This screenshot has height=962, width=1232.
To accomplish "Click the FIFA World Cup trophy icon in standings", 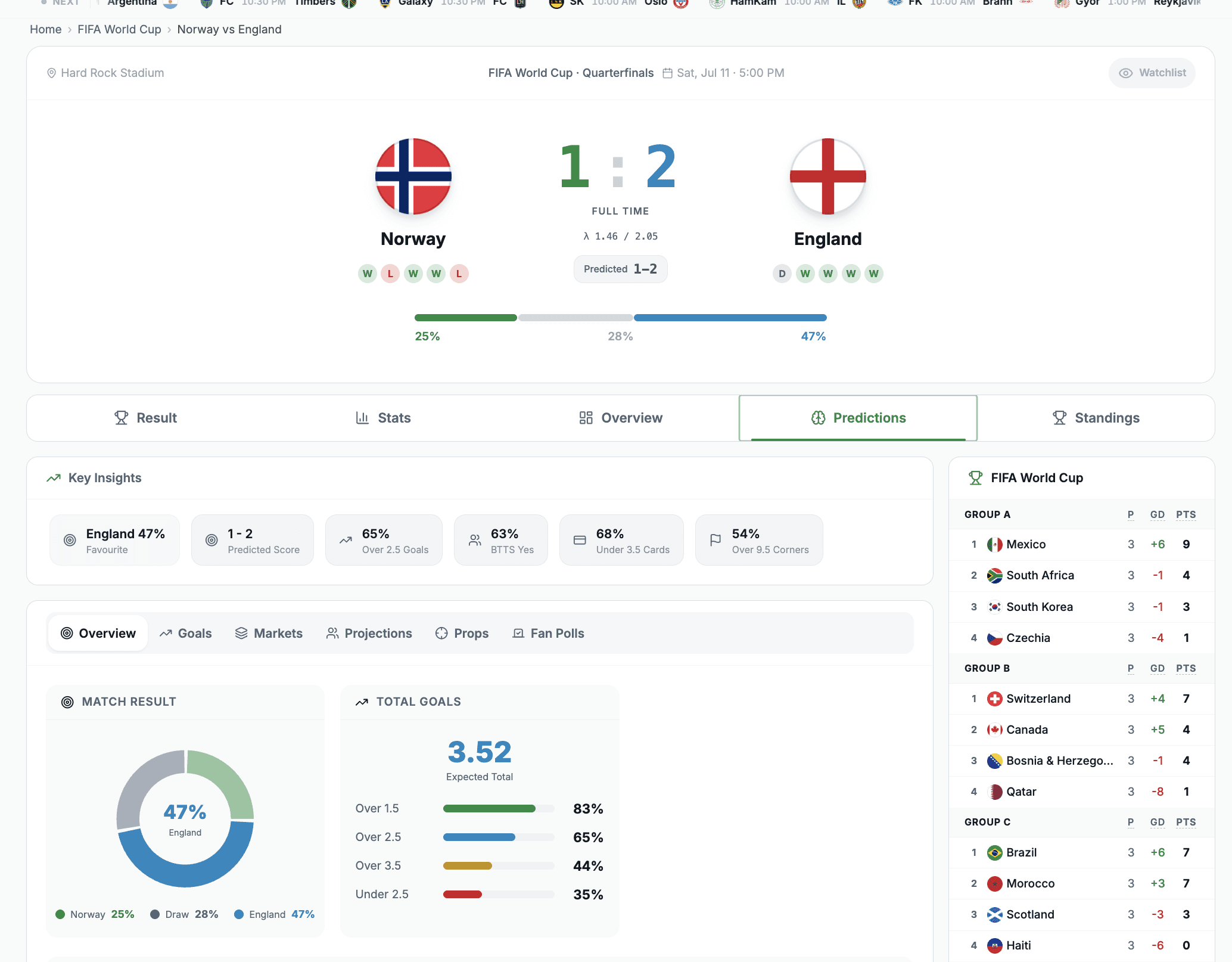I will pos(975,478).
